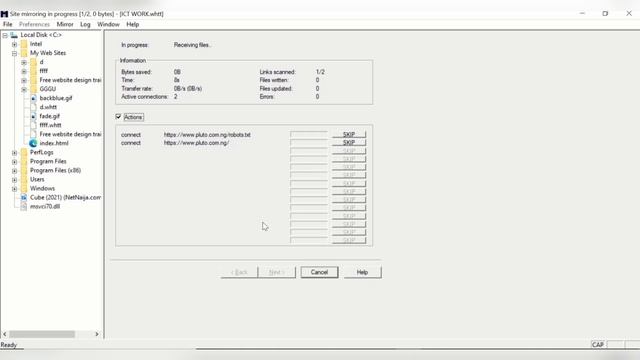Click the msvci70.dll file icon
The height and width of the screenshot is (360, 640).
coord(24,207)
